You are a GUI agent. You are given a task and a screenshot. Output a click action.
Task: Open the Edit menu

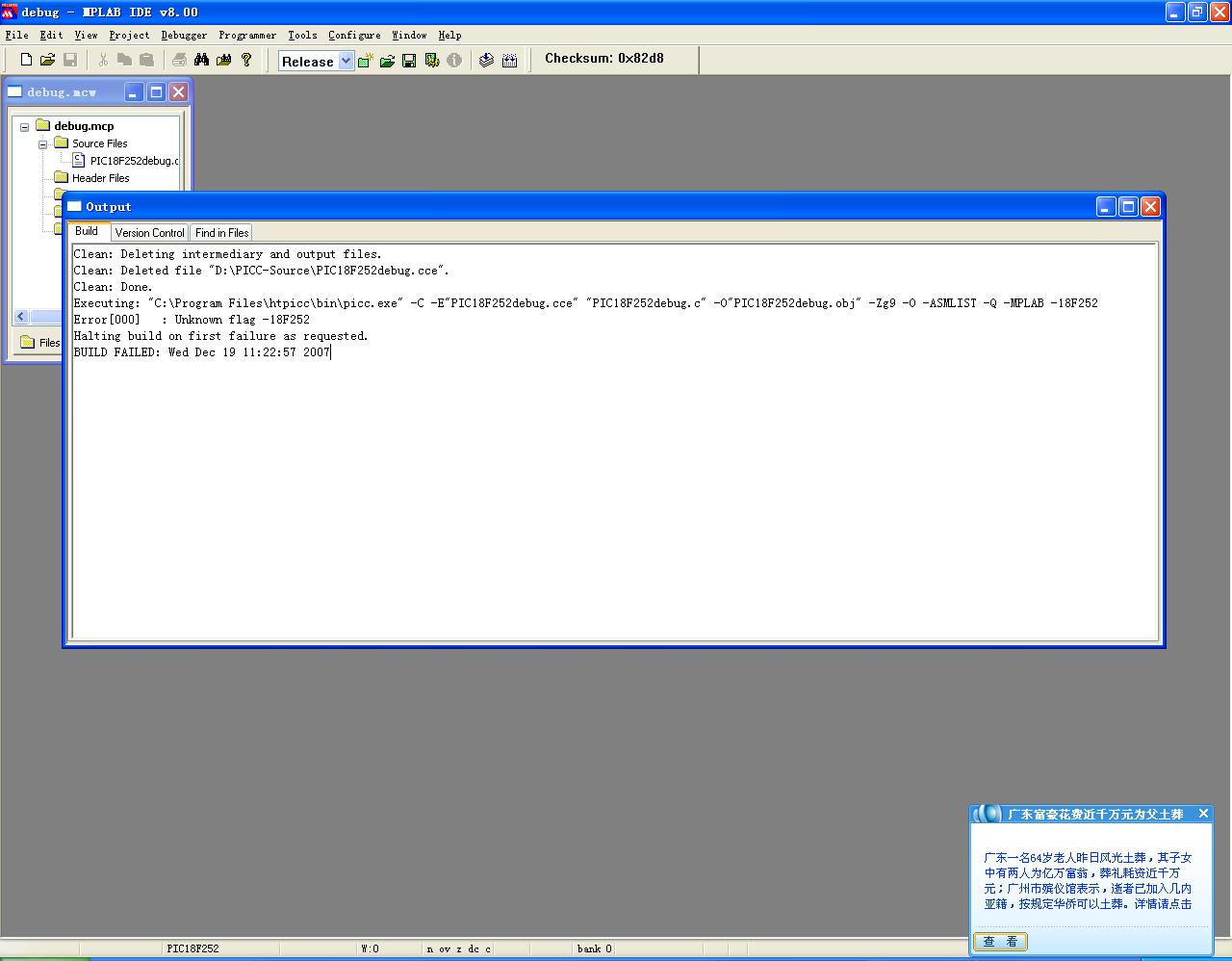coord(51,35)
